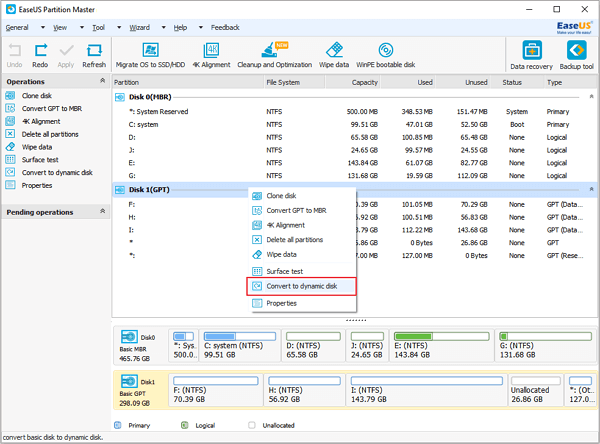Open the General menu
Screen dimensions: 600x444
click(17, 28)
